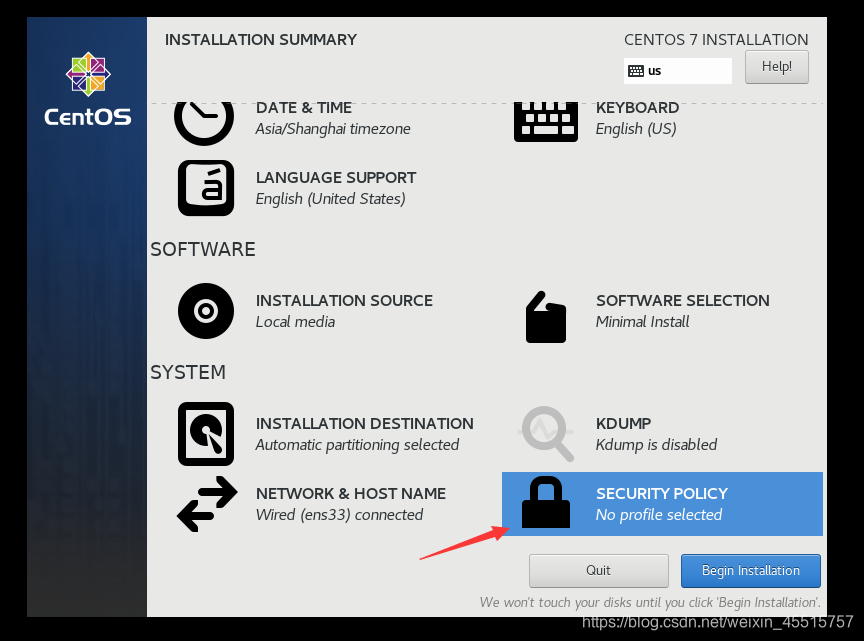The image size is (864, 641).
Task: Open SOFTWARE SELECTION title
Action: click(x=683, y=300)
